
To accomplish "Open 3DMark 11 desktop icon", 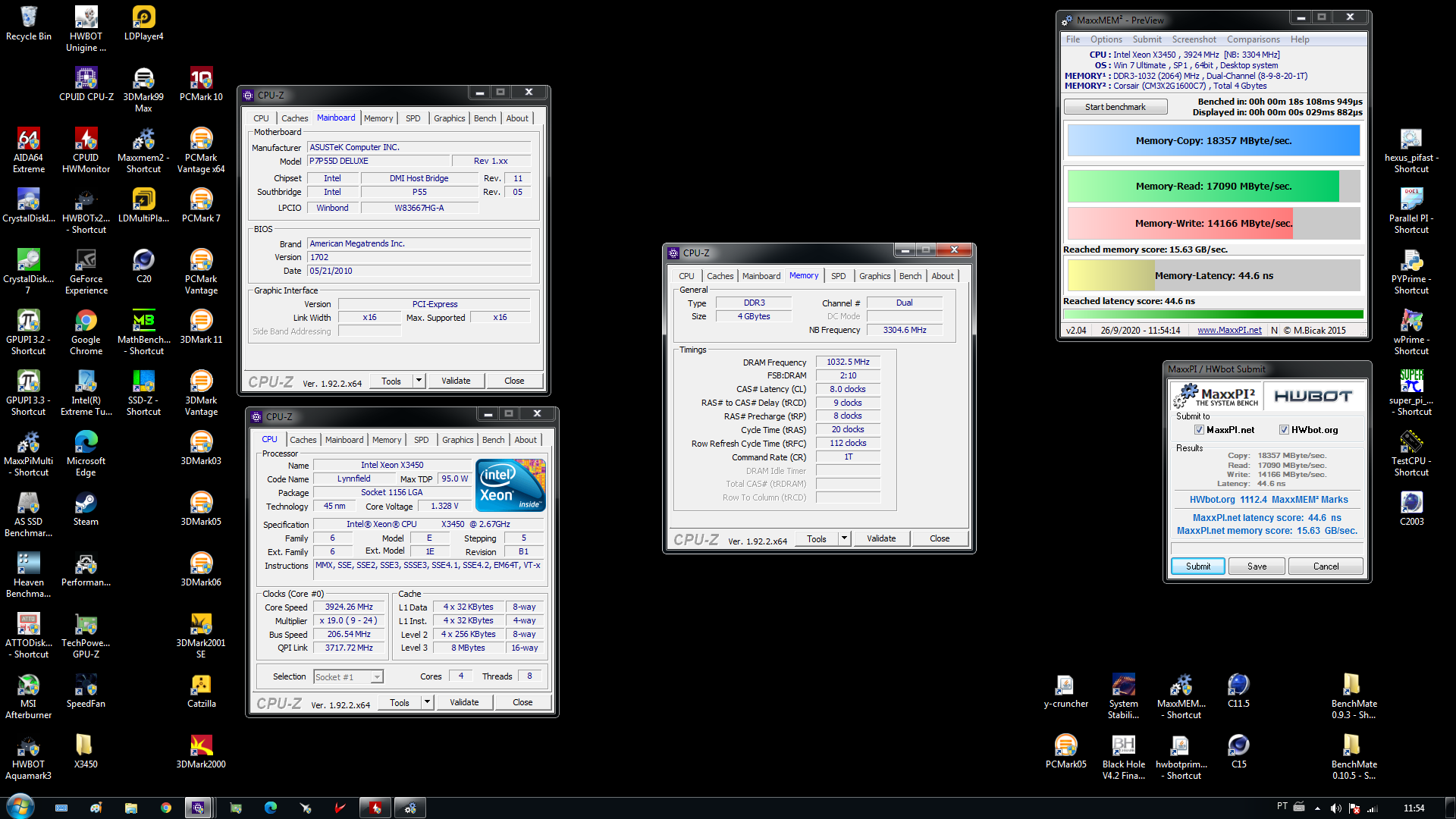I will (201, 327).
